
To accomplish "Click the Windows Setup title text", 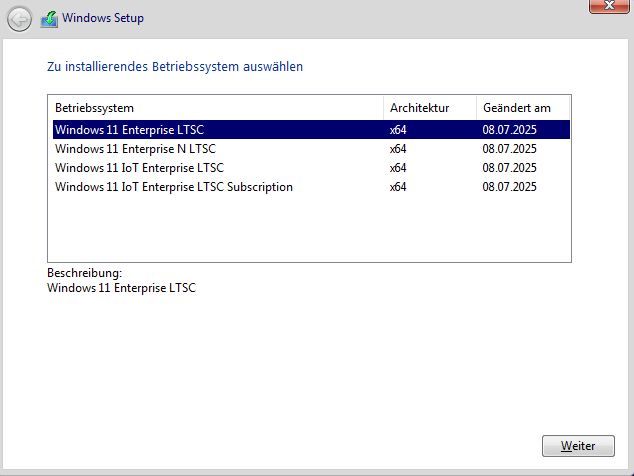I will [x=103, y=18].
